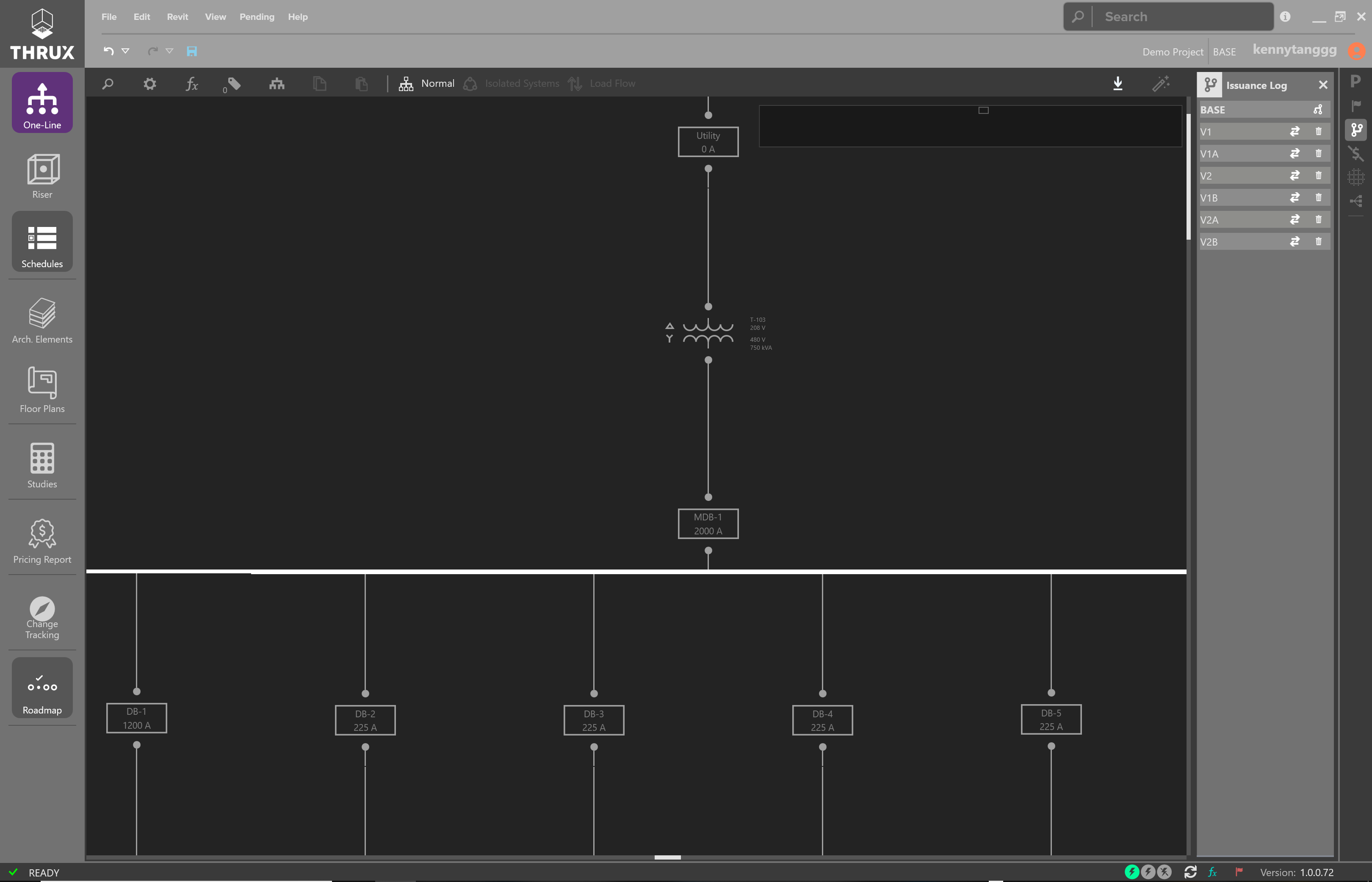Open the Edit menu
This screenshot has height=882, width=1372.
[141, 17]
